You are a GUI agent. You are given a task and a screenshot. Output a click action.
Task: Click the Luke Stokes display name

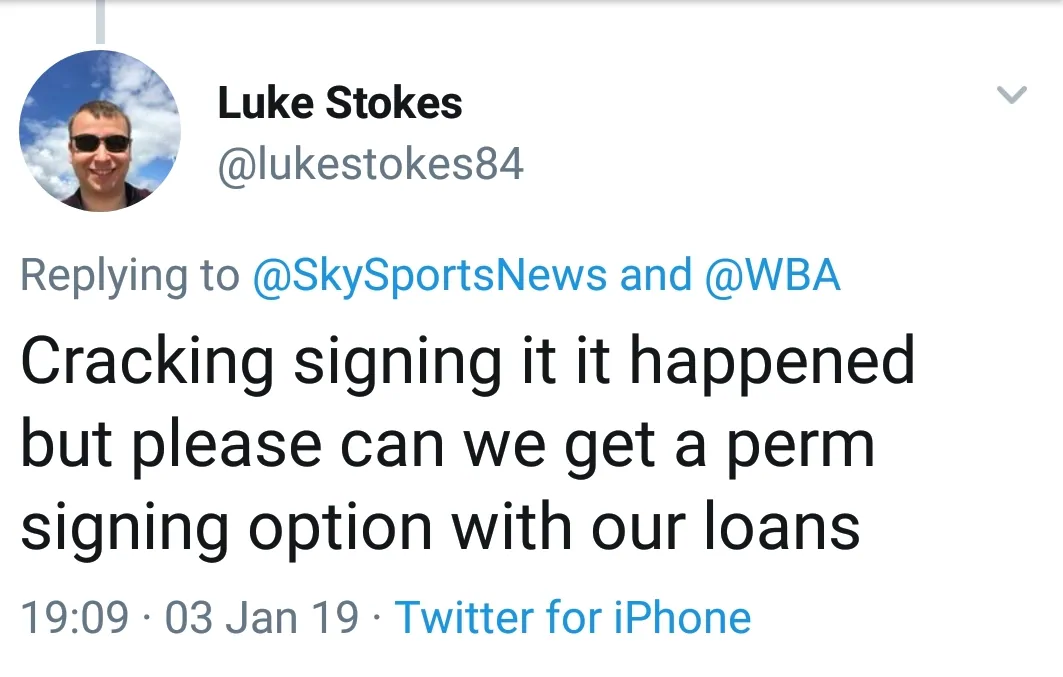pos(340,103)
